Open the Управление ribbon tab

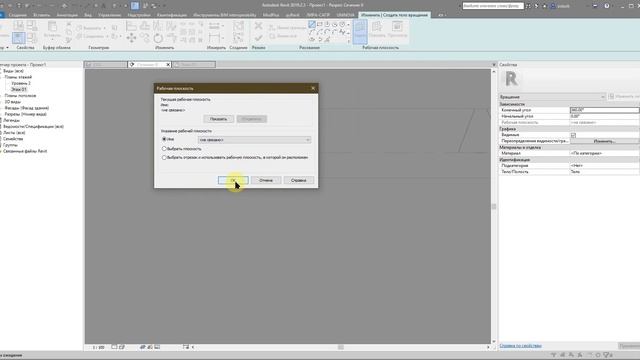tap(109, 15)
